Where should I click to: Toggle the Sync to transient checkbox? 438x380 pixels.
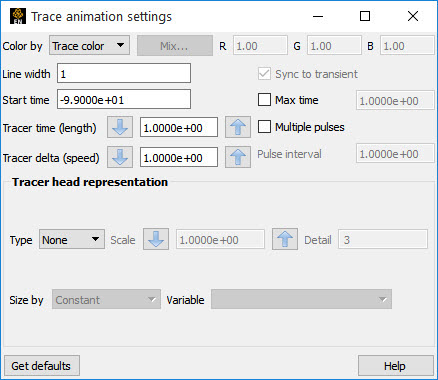click(x=264, y=74)
